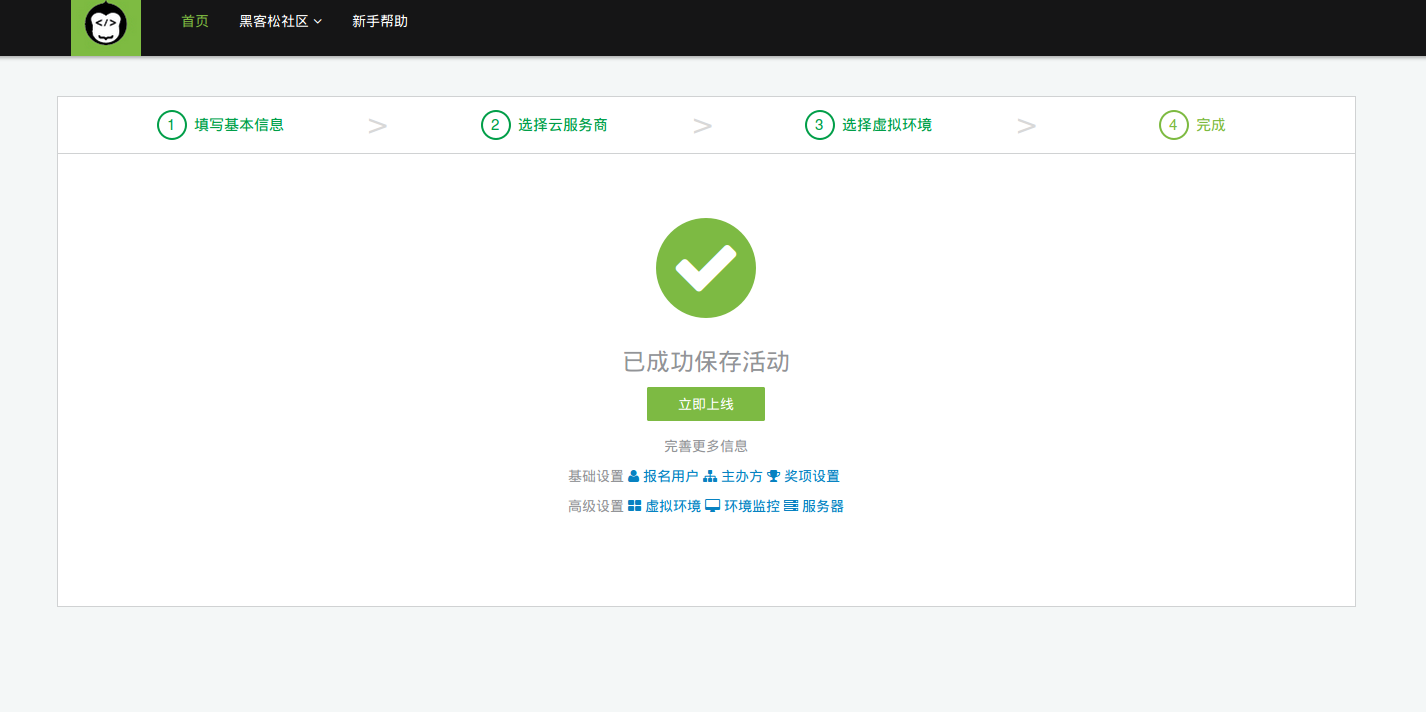The width and height of the screenshot is (1426, 712).
Task: Click the step 1 circled number
Action: pyautogui.click(x=172, y=125)
